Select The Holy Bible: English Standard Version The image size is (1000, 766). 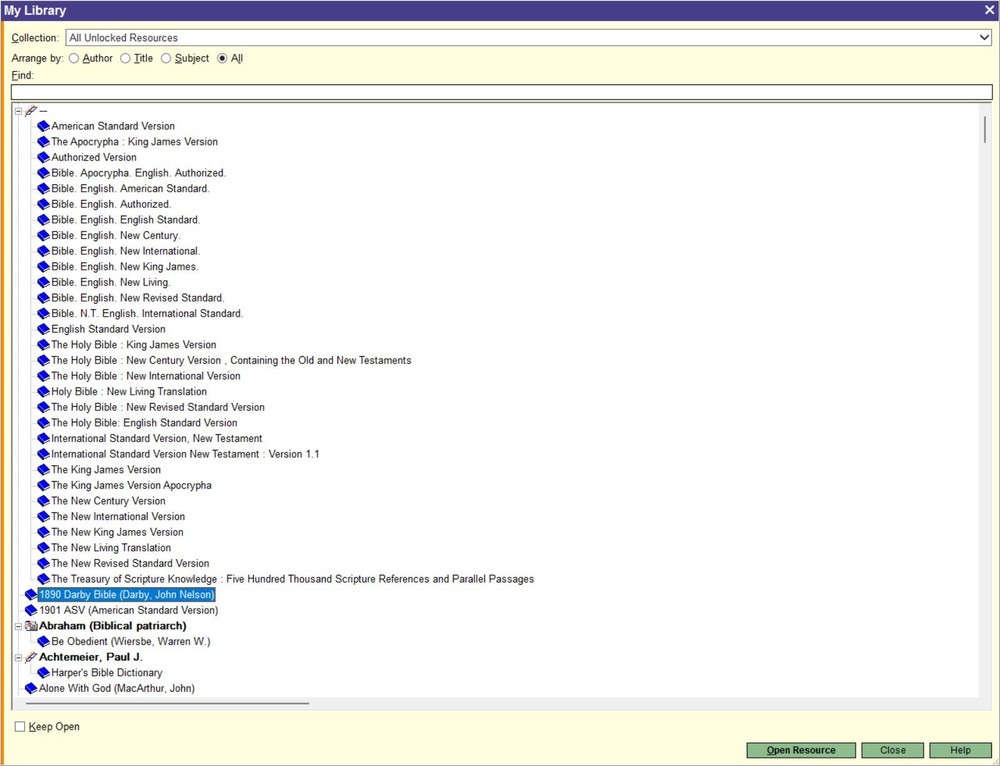click(x=144, y=423)
